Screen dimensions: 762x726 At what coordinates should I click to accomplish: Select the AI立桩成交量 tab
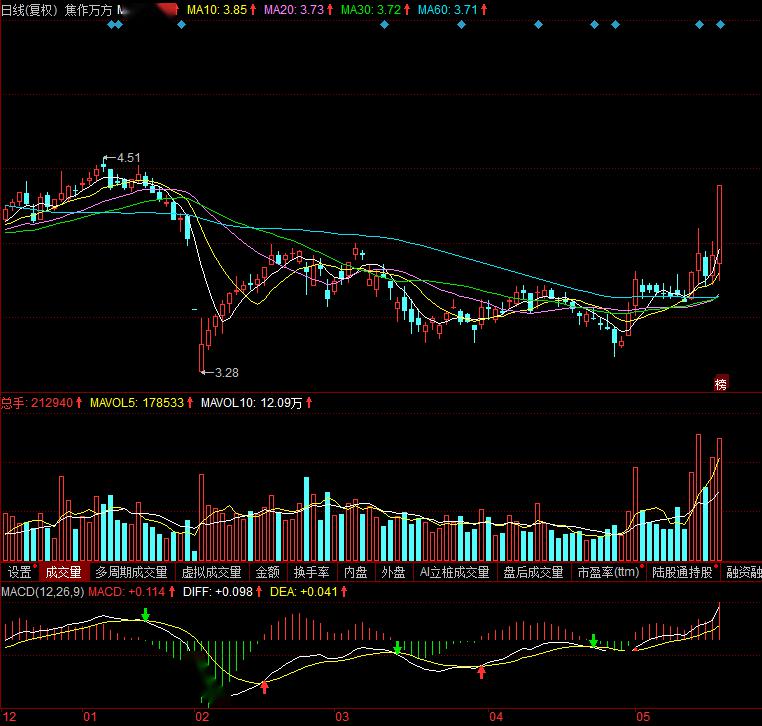click(x=454, y=573)
